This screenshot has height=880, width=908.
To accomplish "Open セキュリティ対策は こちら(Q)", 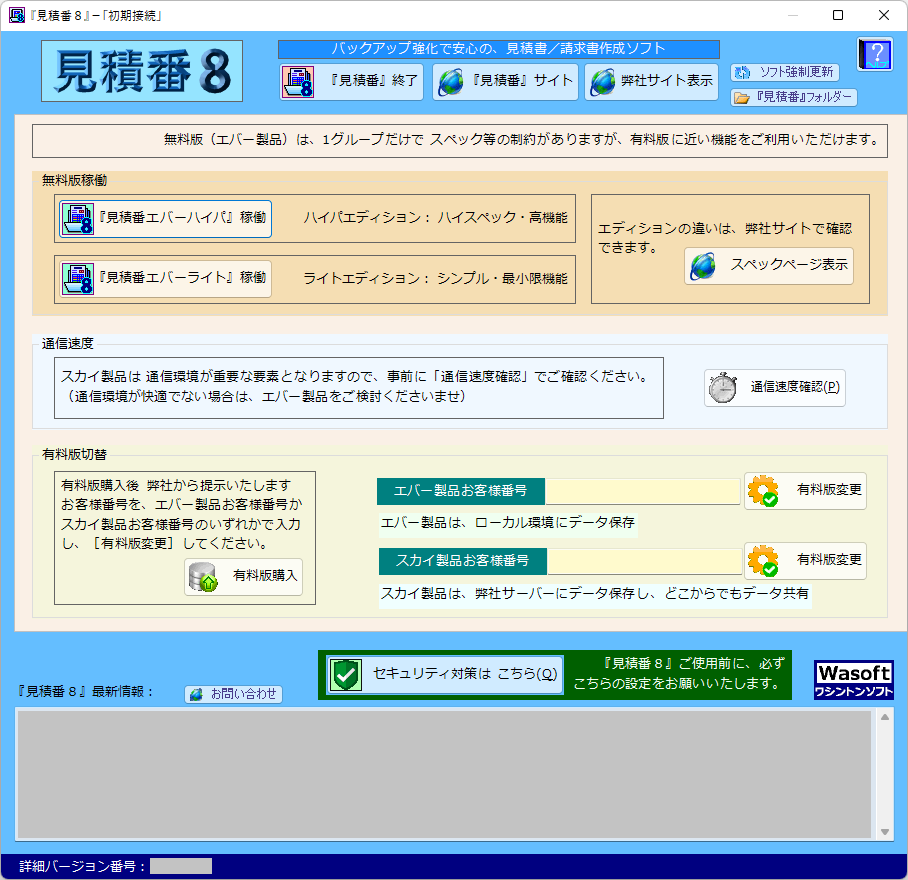I will point(445,674).
